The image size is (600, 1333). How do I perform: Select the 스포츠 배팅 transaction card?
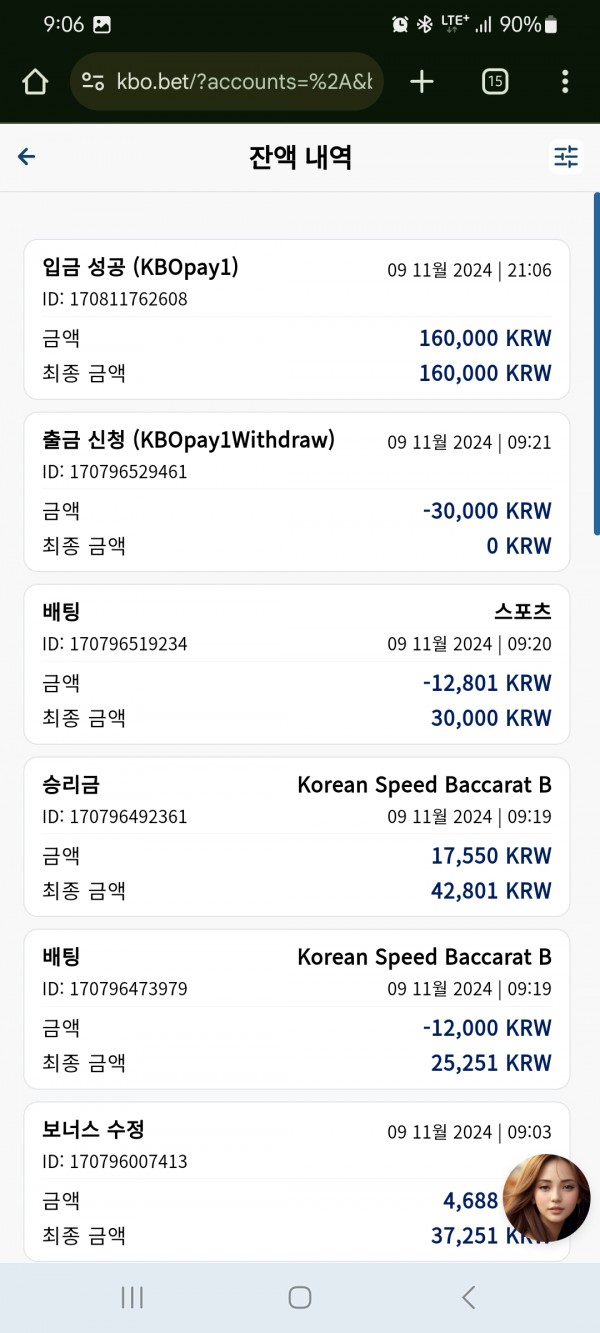coord(297,665)
